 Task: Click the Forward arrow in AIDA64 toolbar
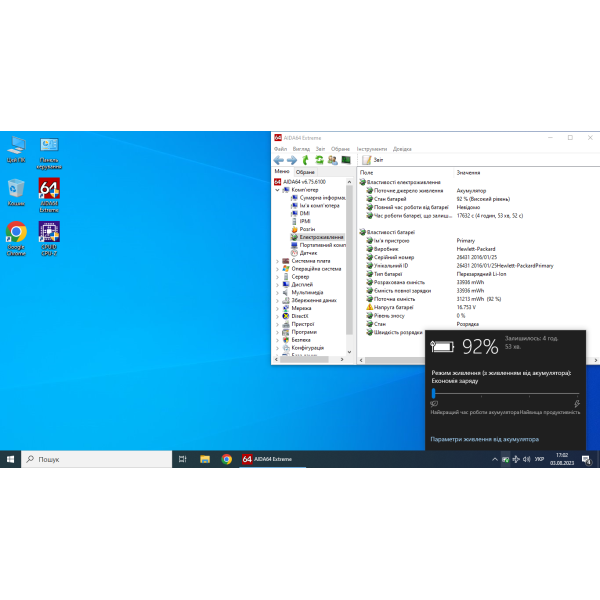[292, 160]
